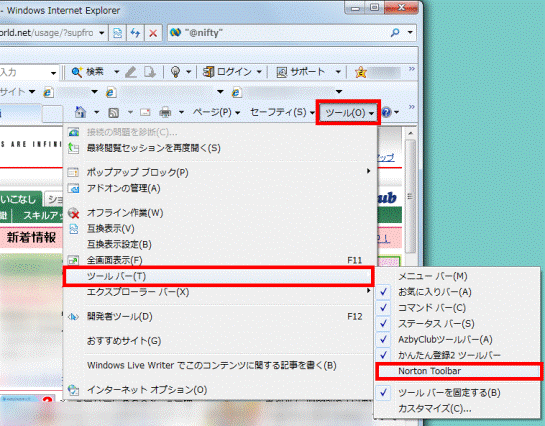Click the page vertical scrollbar thumb

410,196
